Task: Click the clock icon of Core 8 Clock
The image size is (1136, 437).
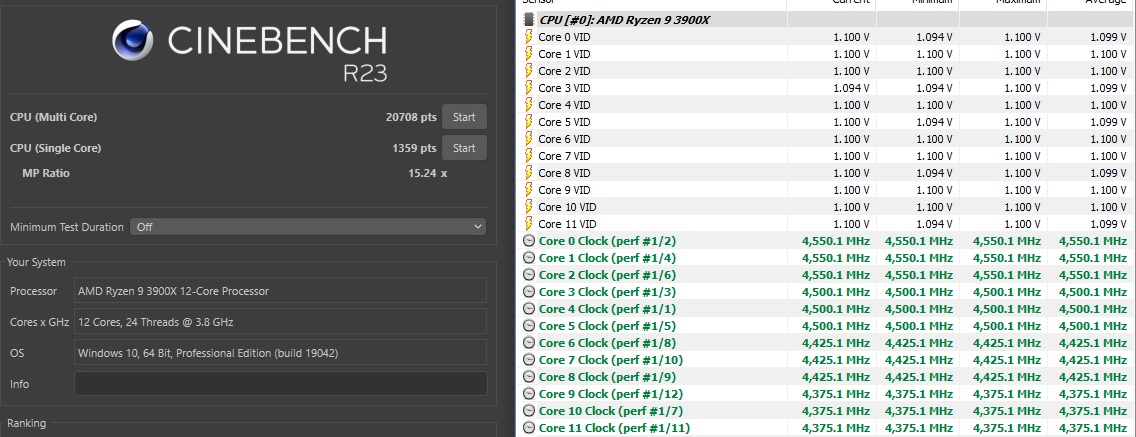Action: (529, 377)
